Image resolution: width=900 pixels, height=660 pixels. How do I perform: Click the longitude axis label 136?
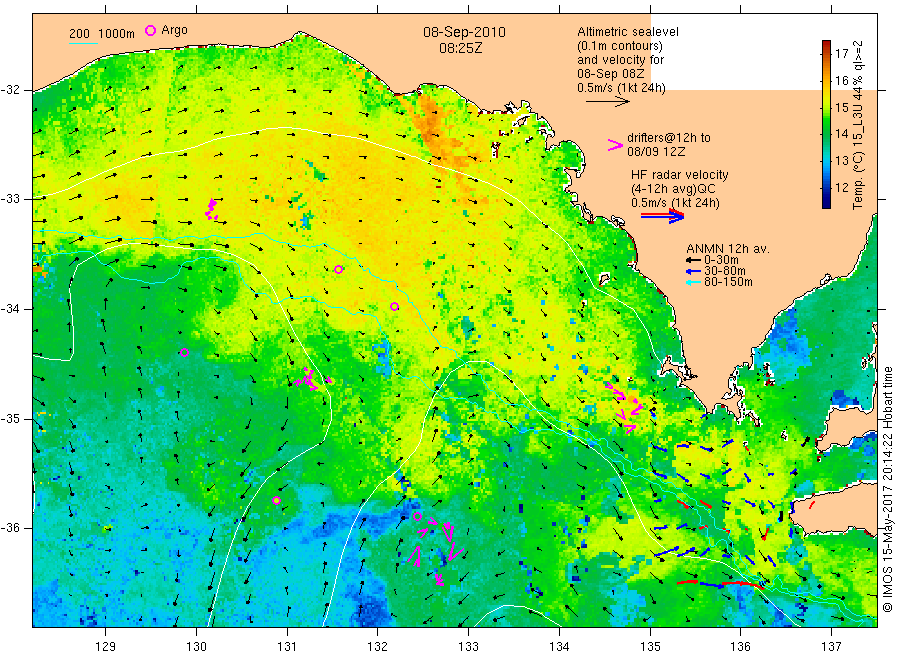(x=740, y=647)
